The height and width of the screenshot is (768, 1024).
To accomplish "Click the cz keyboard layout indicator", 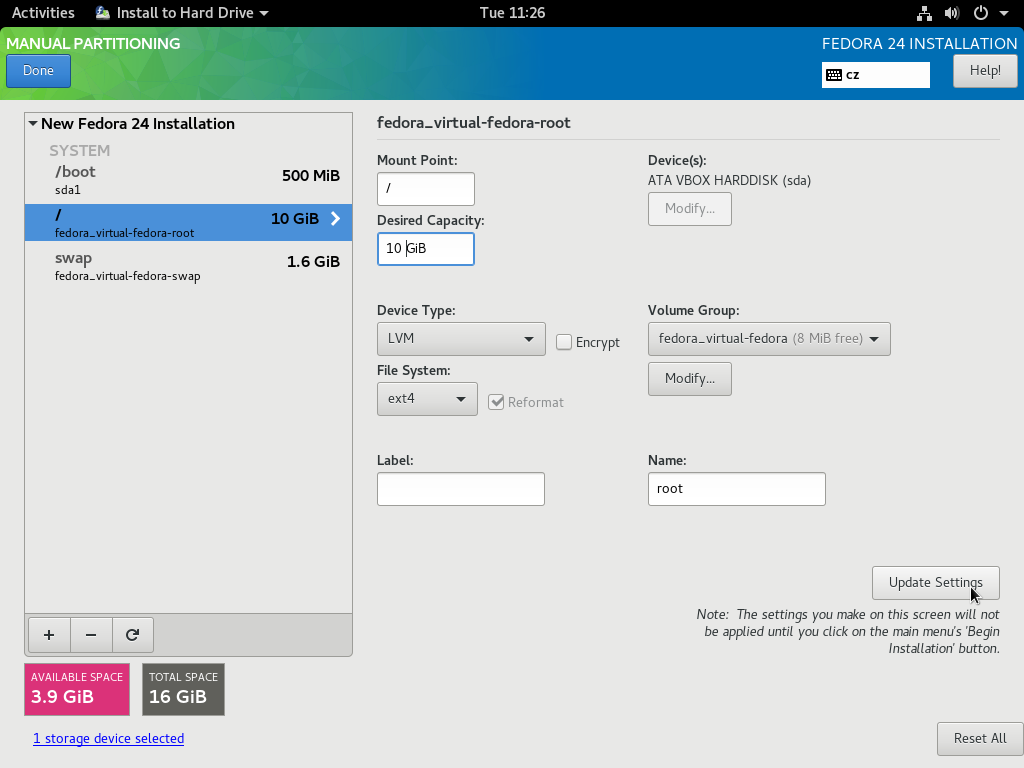I will [875, 75].
